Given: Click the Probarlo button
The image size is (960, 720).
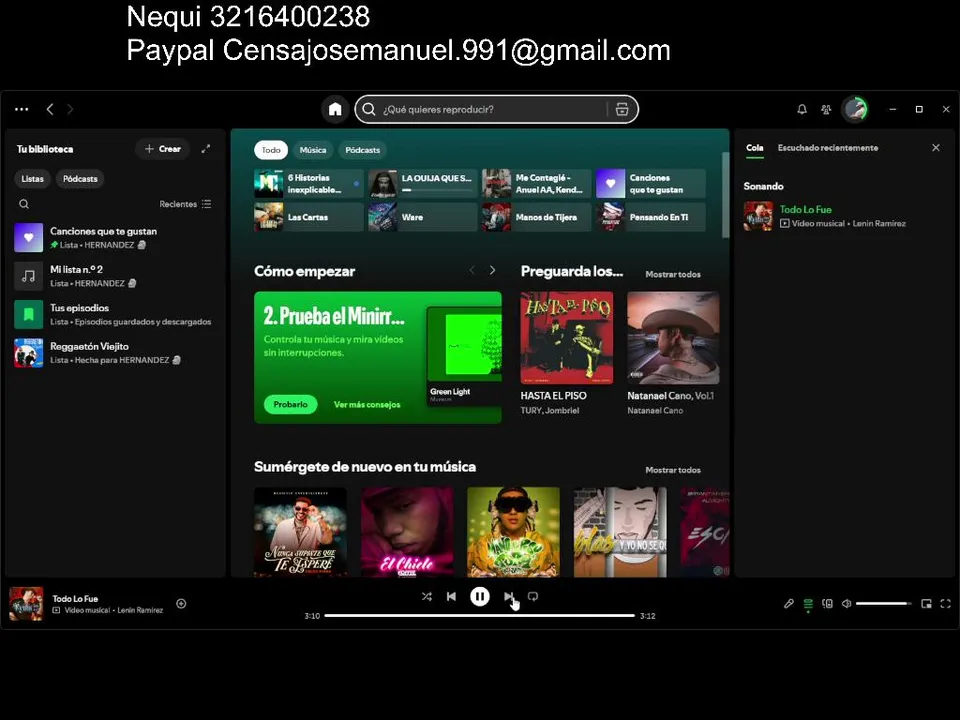Looking at the screenshot, I should click(x=290, y=404).
